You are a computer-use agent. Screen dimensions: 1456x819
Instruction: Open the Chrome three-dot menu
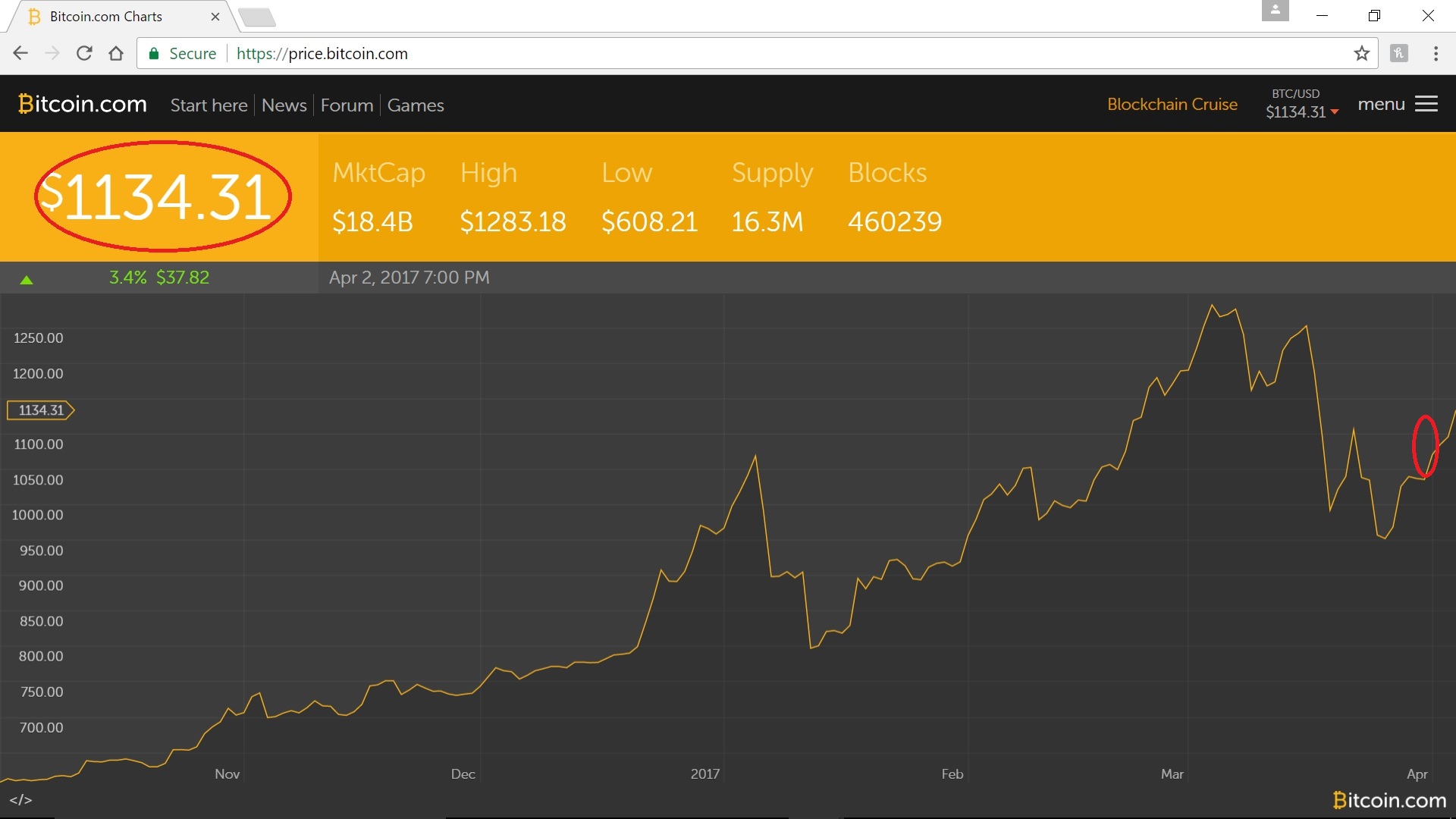pos(1436,53)
